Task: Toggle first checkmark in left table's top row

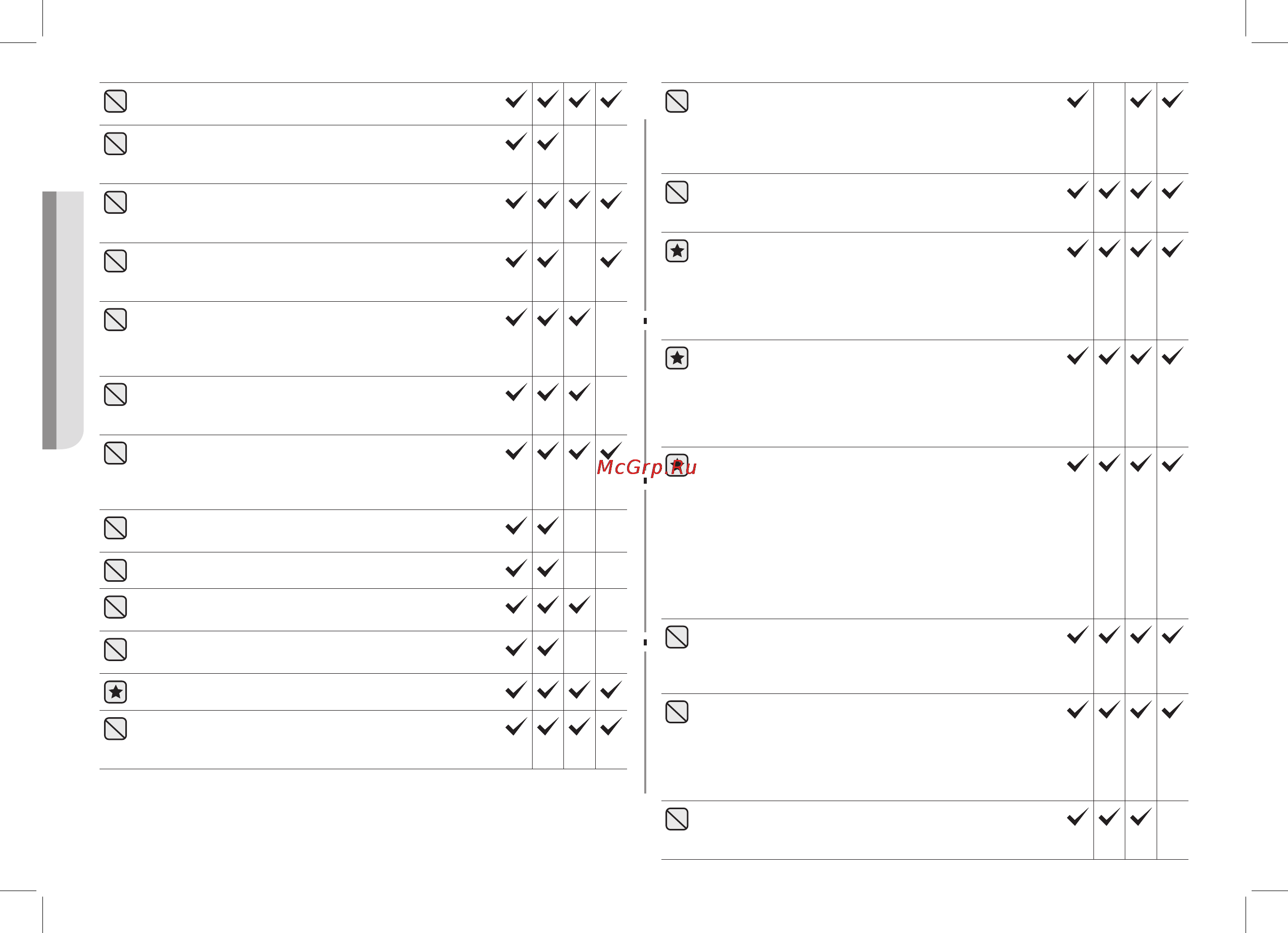Action: [x=516, y=99]
